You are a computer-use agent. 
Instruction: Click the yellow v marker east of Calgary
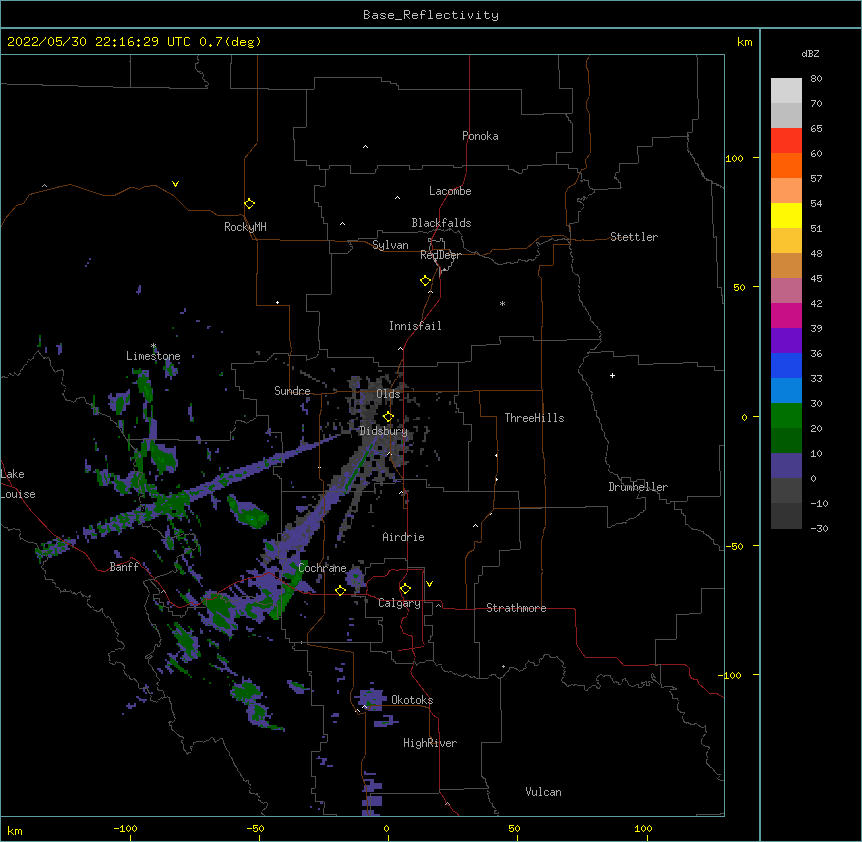point(429,584)
